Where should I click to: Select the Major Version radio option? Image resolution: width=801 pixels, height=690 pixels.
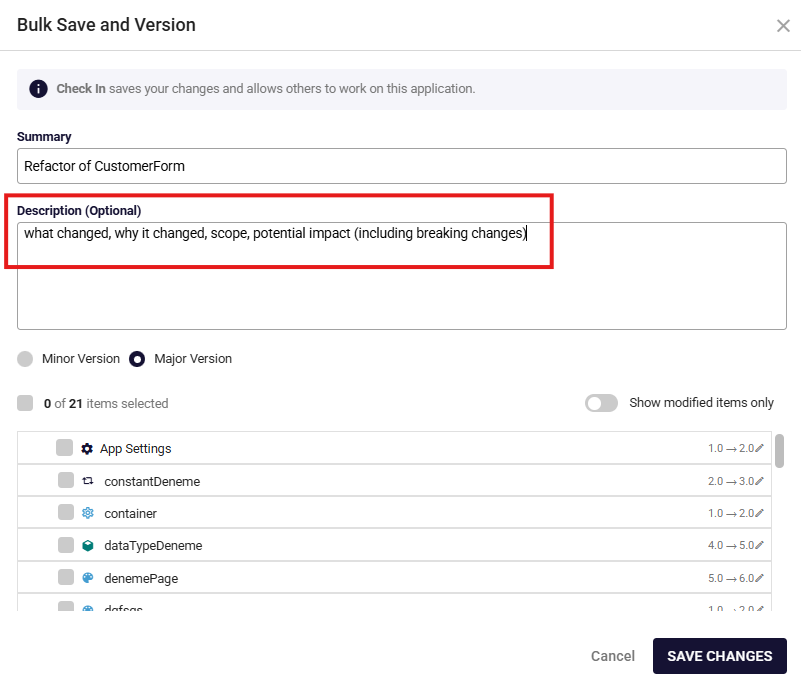(x=137, y=359)
